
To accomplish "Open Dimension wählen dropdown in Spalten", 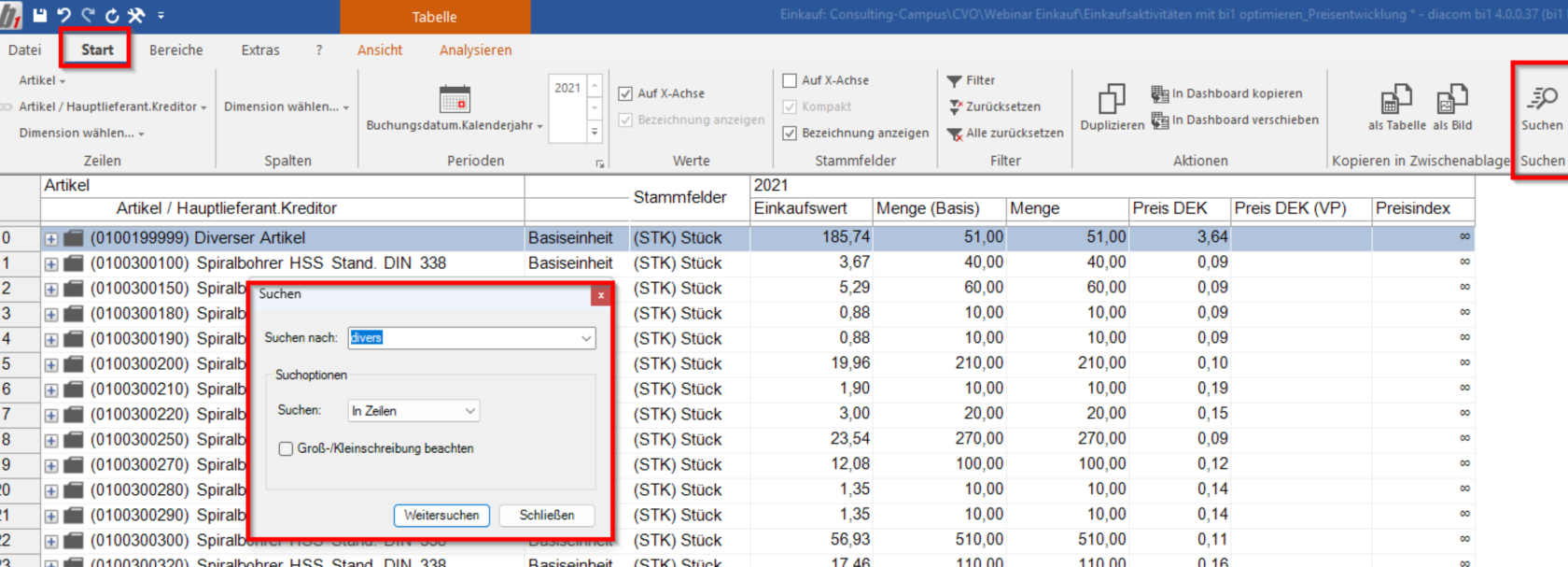I will [x=287, y=106].
